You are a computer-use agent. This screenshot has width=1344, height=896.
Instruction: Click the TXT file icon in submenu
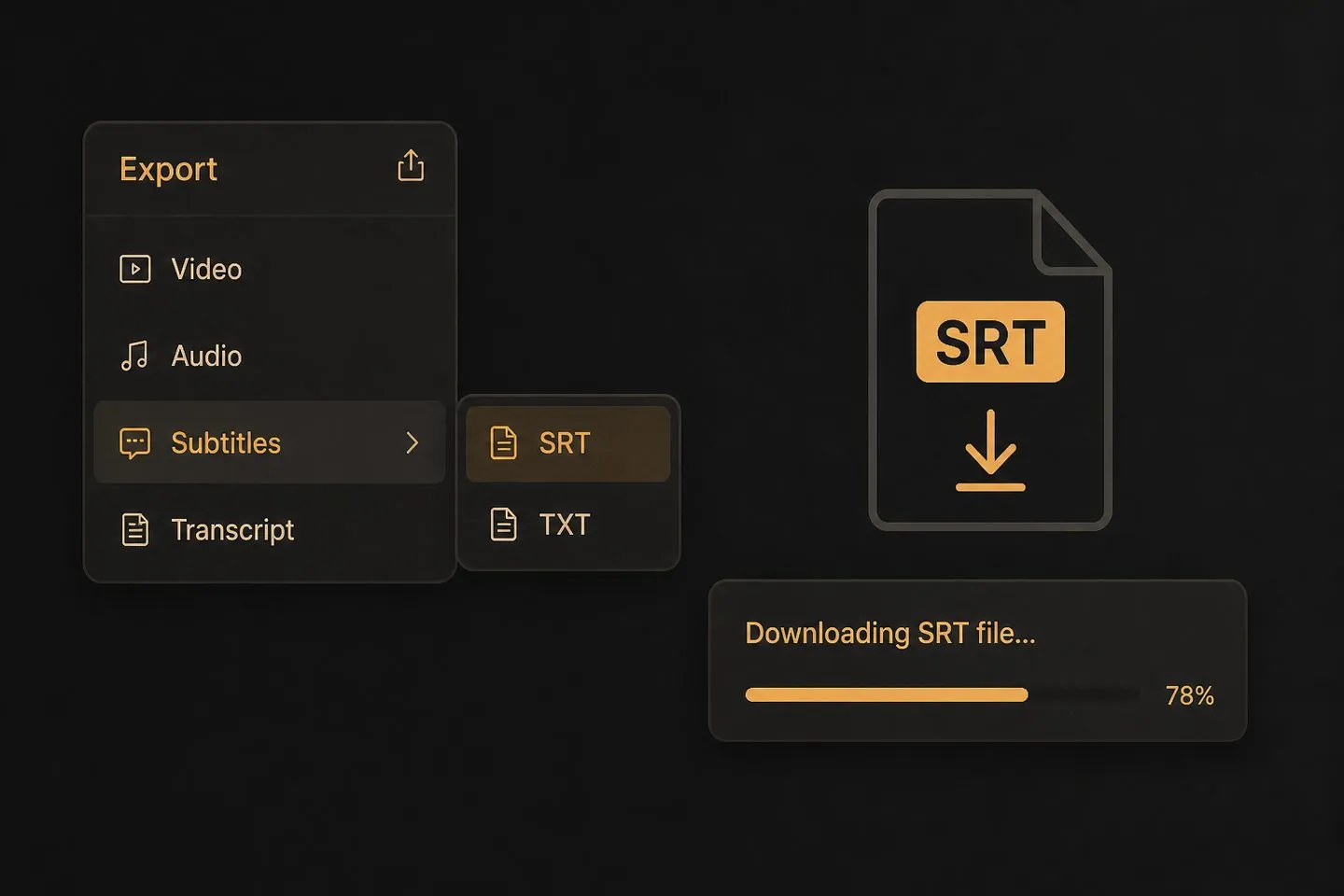(503, 525)
